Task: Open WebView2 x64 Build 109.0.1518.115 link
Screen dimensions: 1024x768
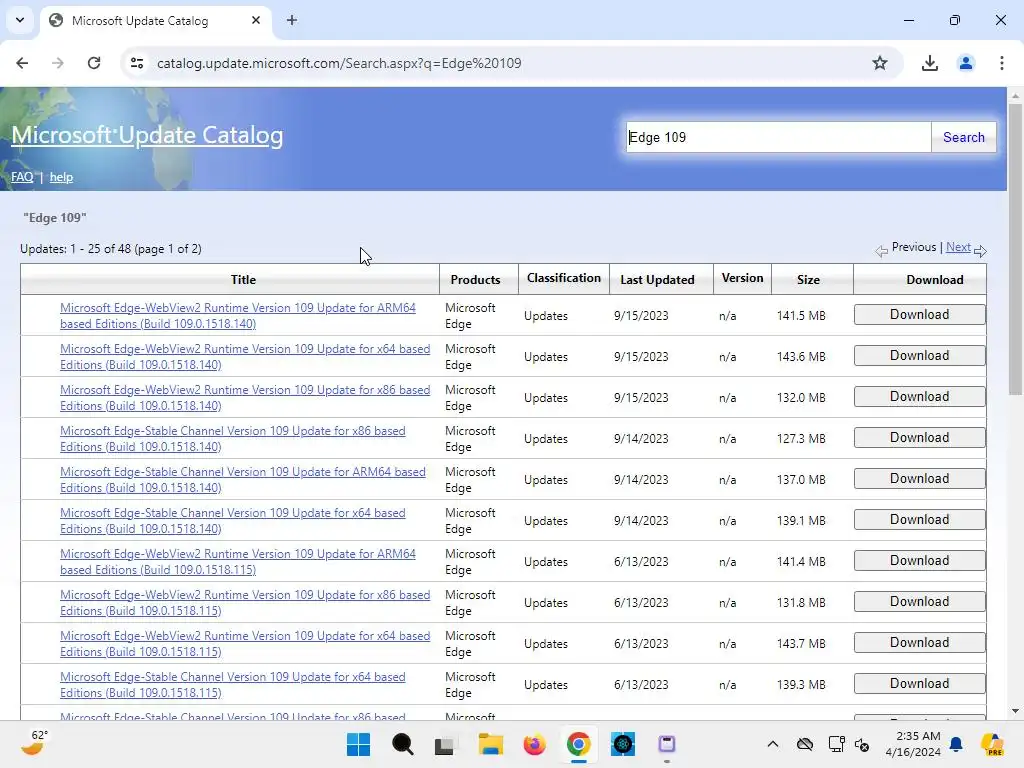Action: (x=245, y=643)
